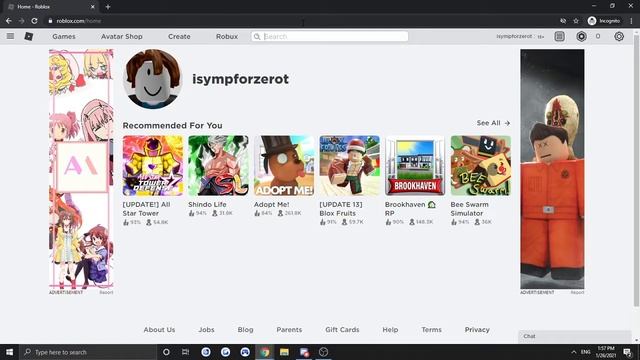
Task: Reload the Roblox page
Action: 34,21
